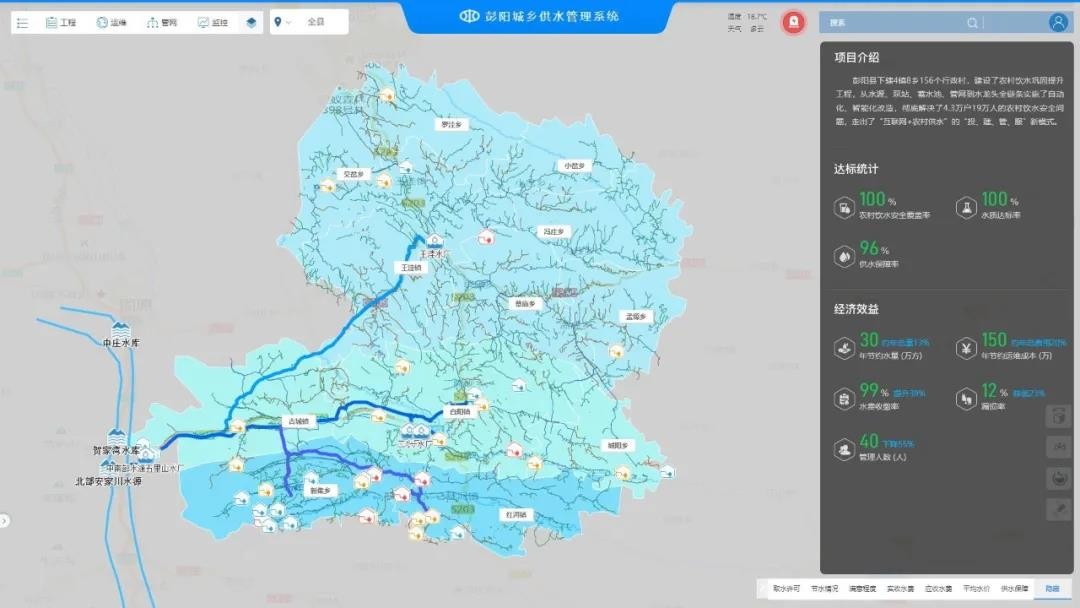Click the pen tool on right edge
This screenshot has height=608, width=1080.
(1058, 509)
